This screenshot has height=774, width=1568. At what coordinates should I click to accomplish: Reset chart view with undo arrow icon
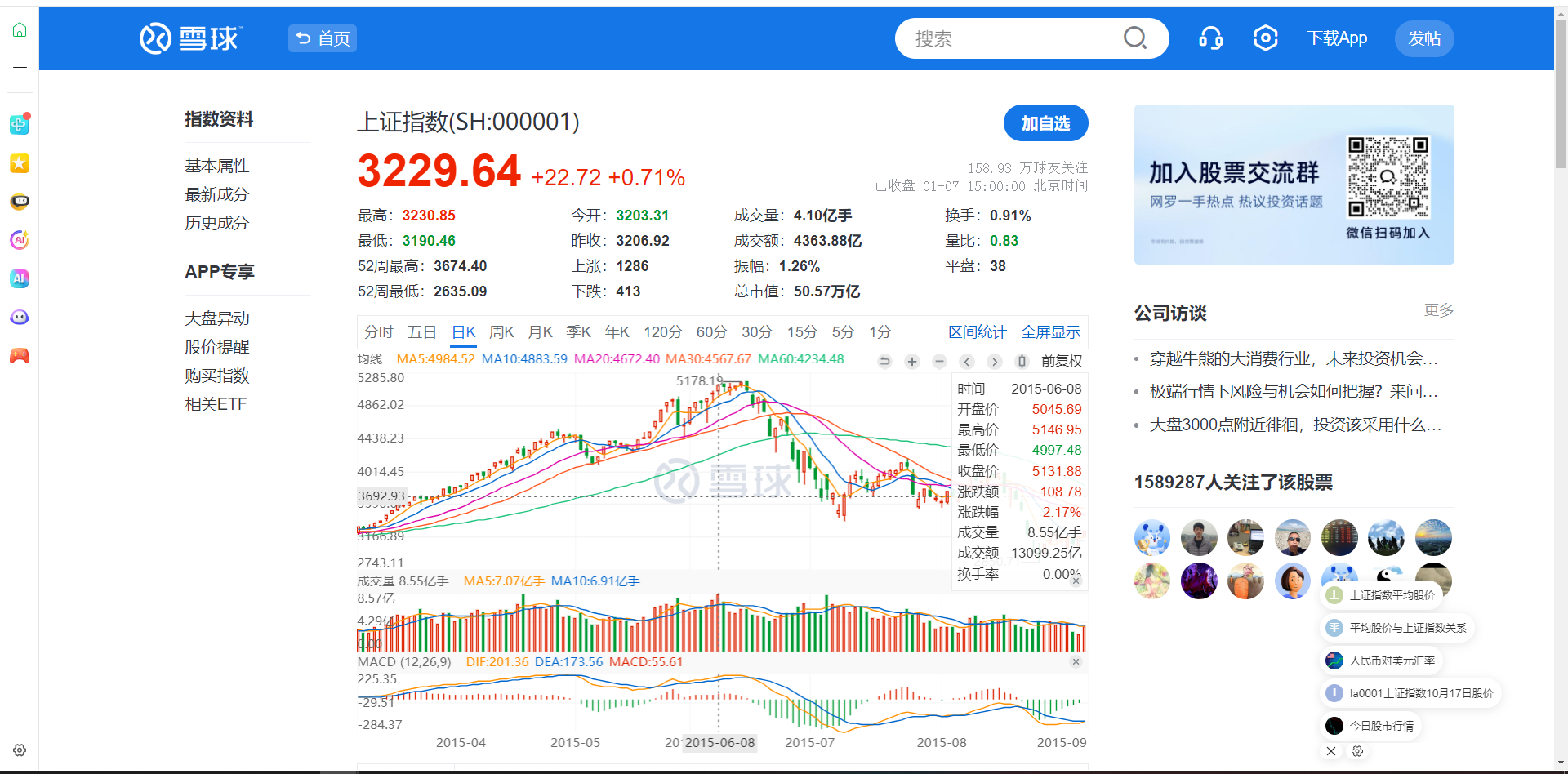(x=884, y=362)
